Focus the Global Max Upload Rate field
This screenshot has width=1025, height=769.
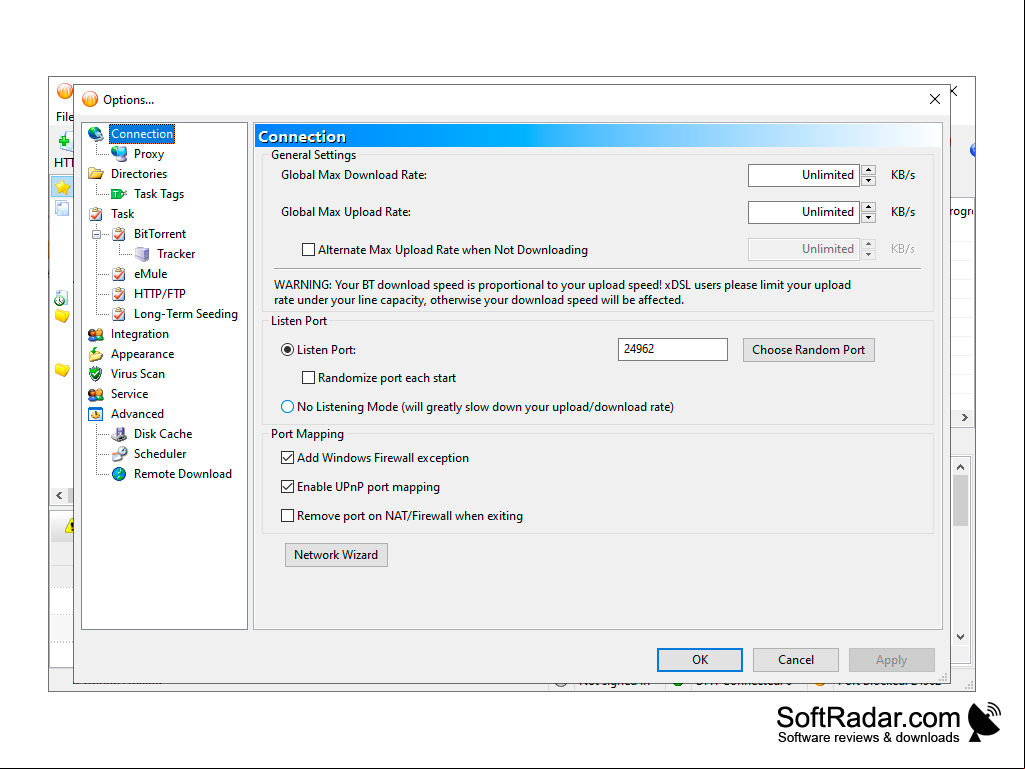click(x=803, y=212)
